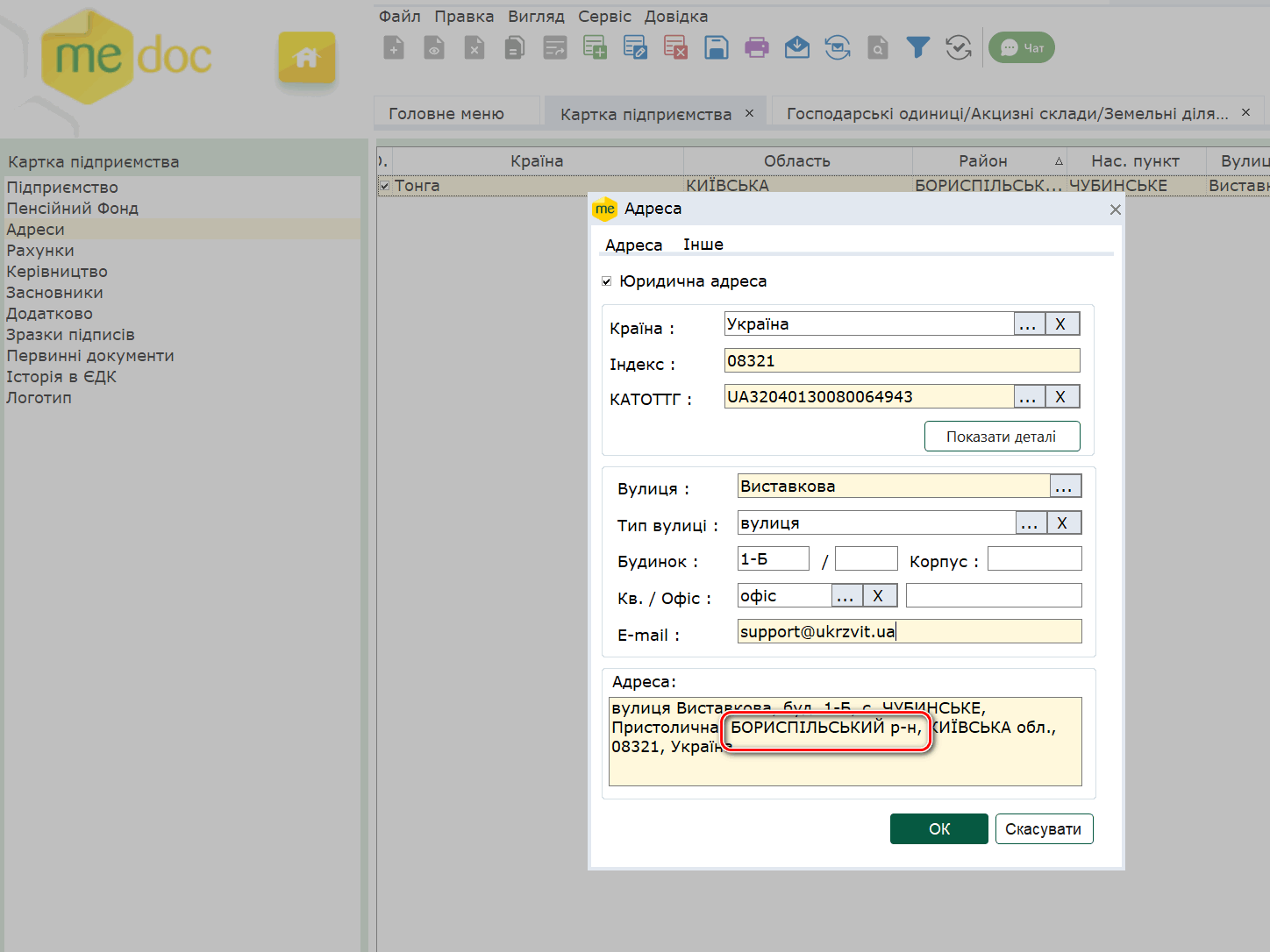This screenshot has width=1270, height=952.
Task: Click the home icon button
Action: (306, 59)
